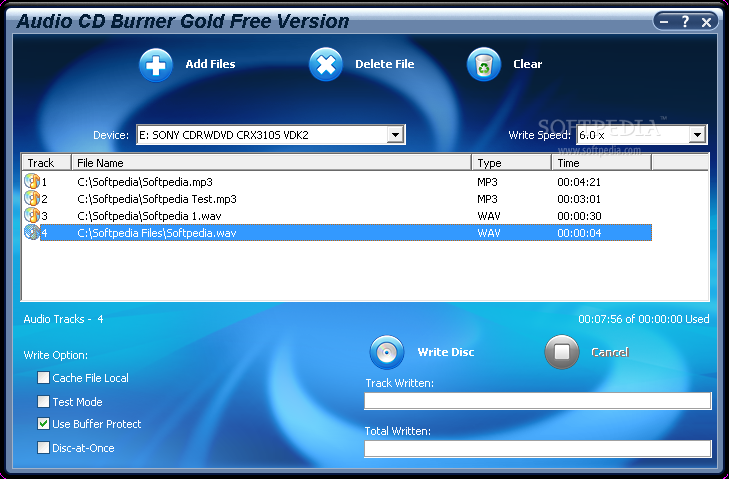Click the Clear recycle bin icon
729x479 pixels.
(484, 64)
